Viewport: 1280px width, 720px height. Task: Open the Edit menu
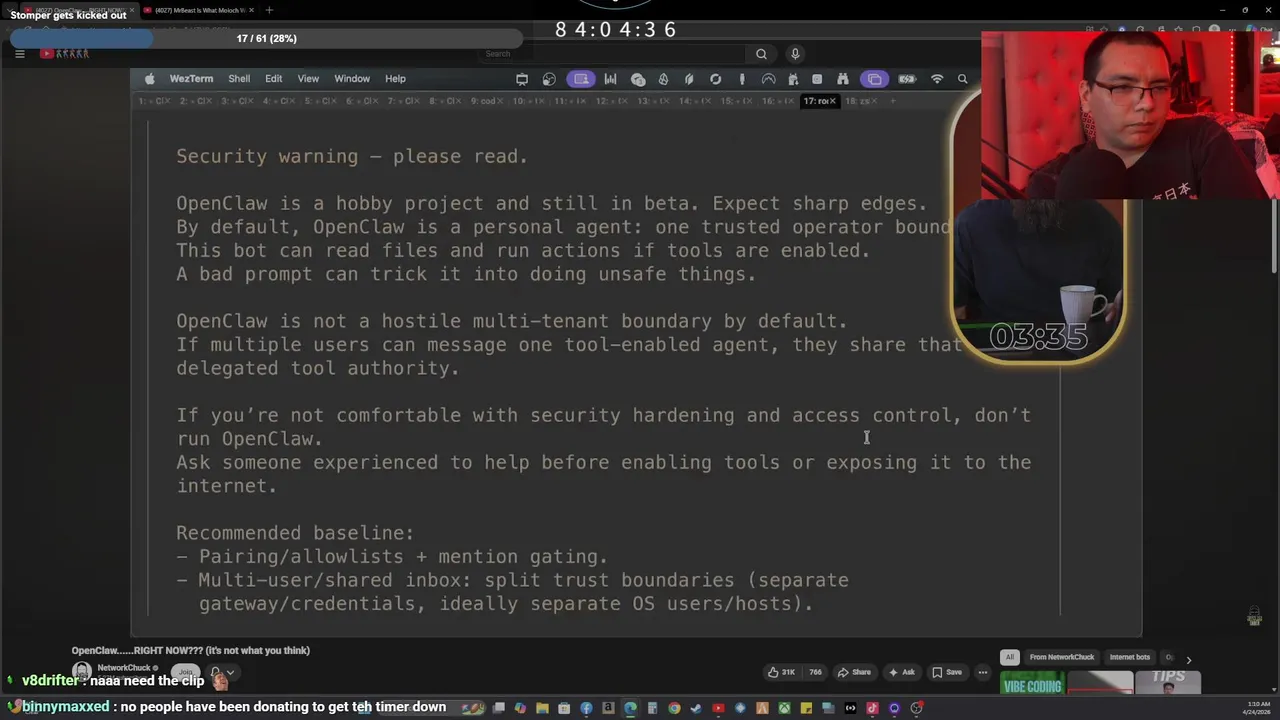(273, 79)
